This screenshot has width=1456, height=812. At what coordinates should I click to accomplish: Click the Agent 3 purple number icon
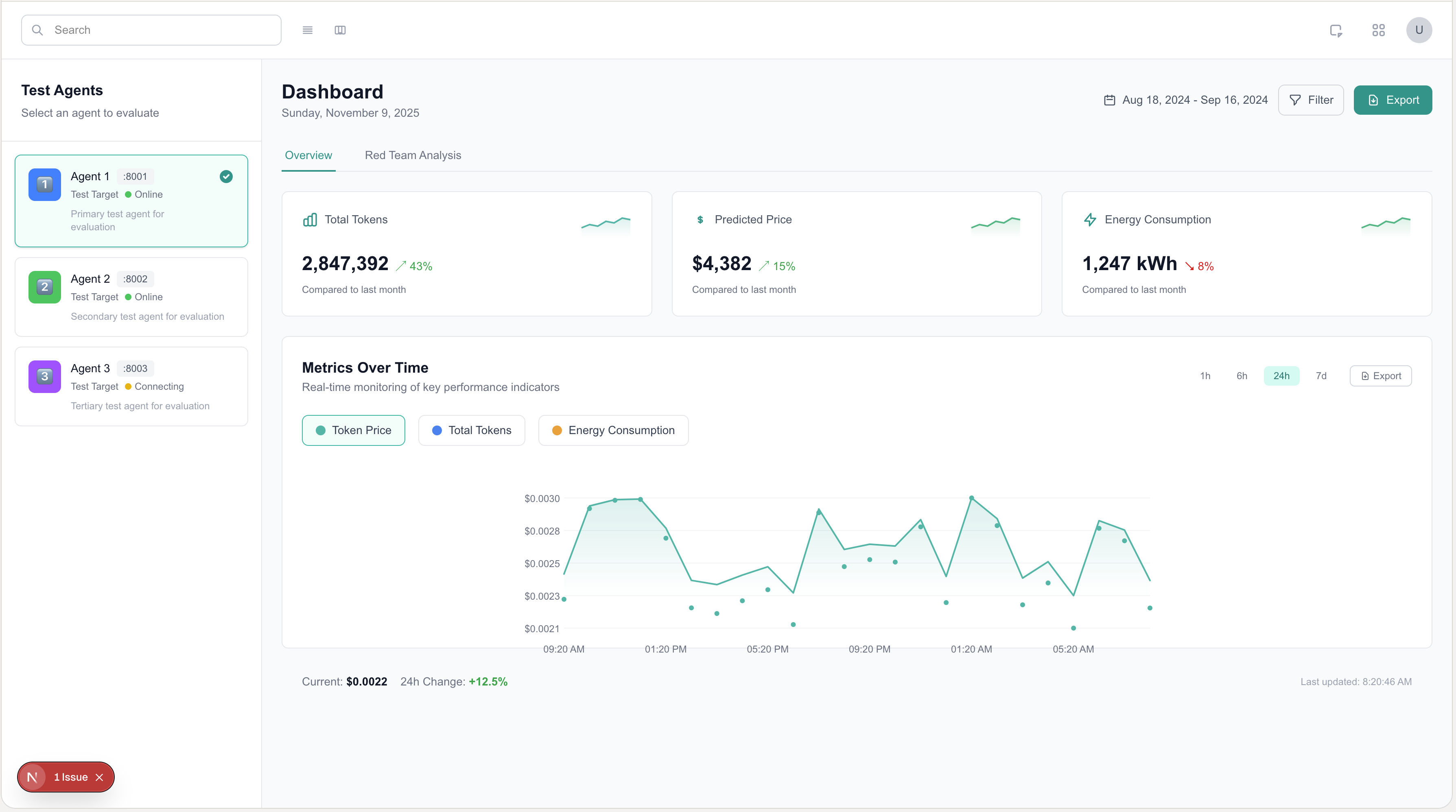point(45,376)
